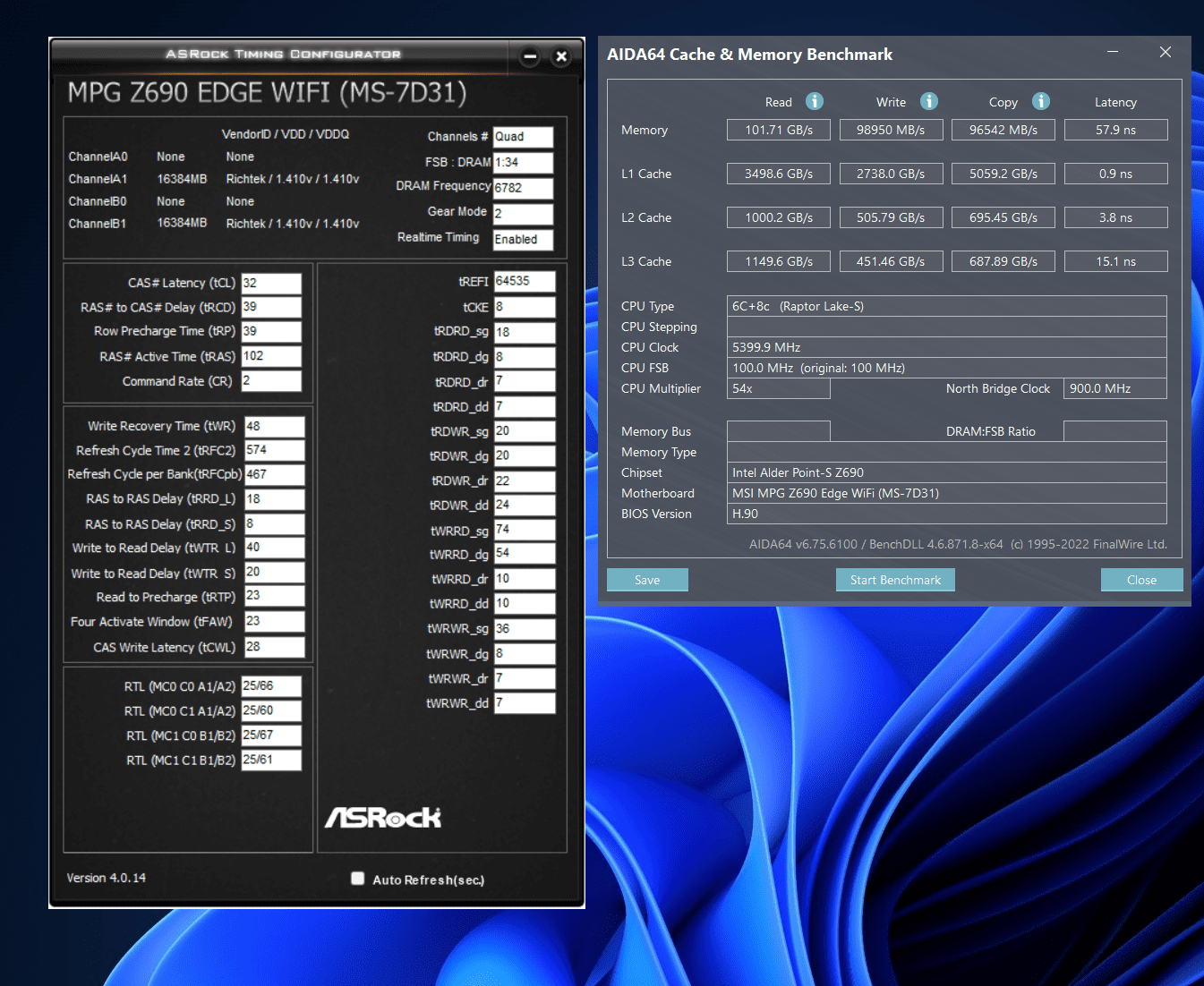Click the Chipset value Intel Alder Point-S Z690
Image resolution: width=1204 pixels, height=986 pixels.
point(947,472)
